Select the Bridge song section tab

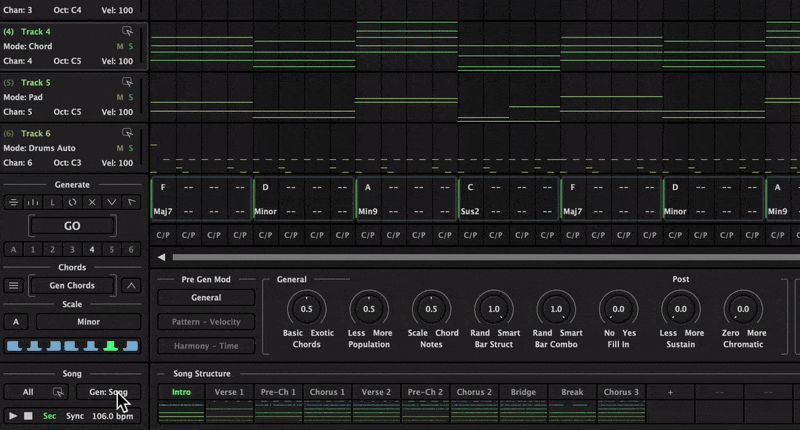coord(524,392)
